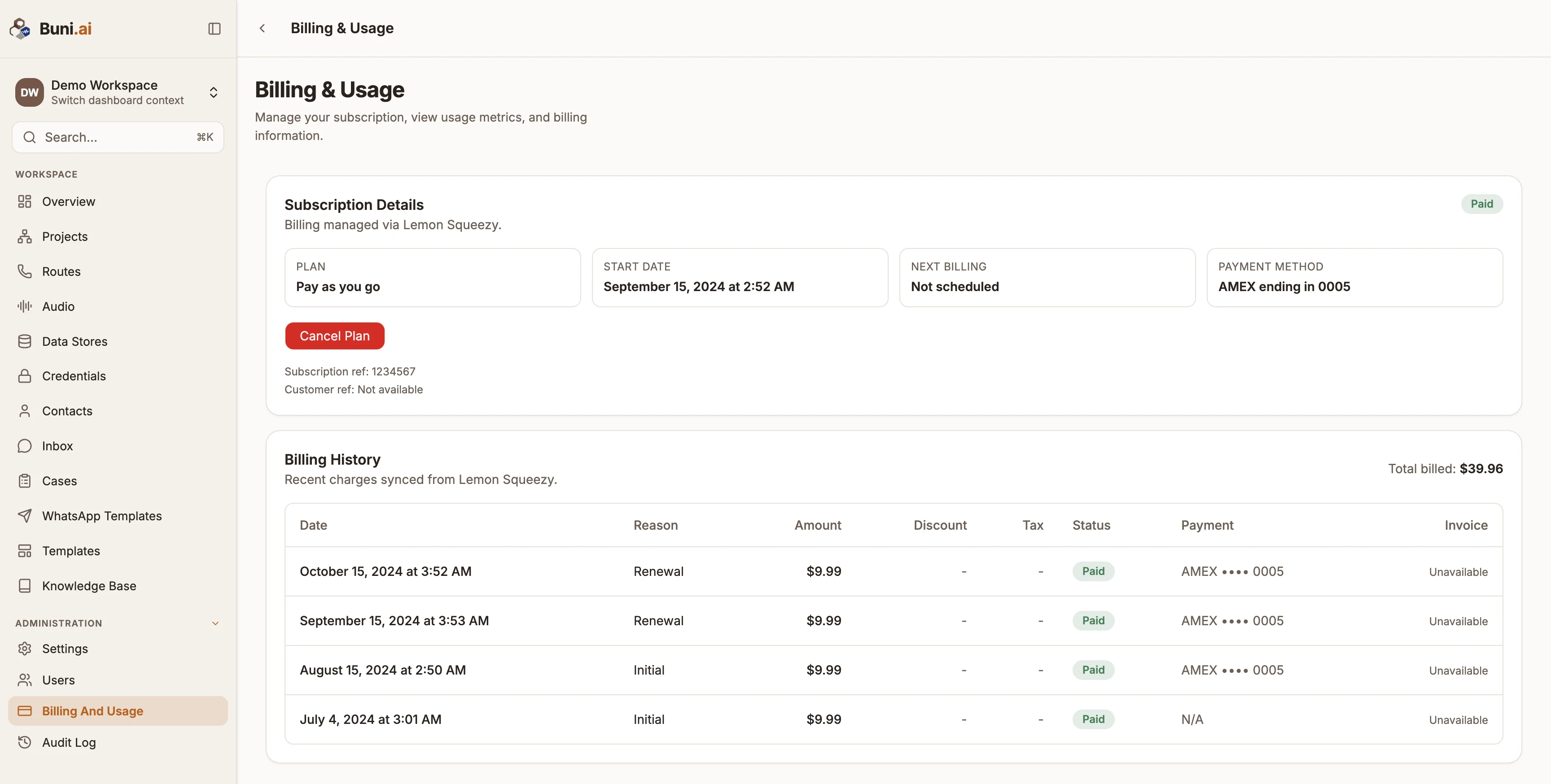1551x784 pixels.
Task: Click Not scheduled next billing value
Action: click(955, 287)
